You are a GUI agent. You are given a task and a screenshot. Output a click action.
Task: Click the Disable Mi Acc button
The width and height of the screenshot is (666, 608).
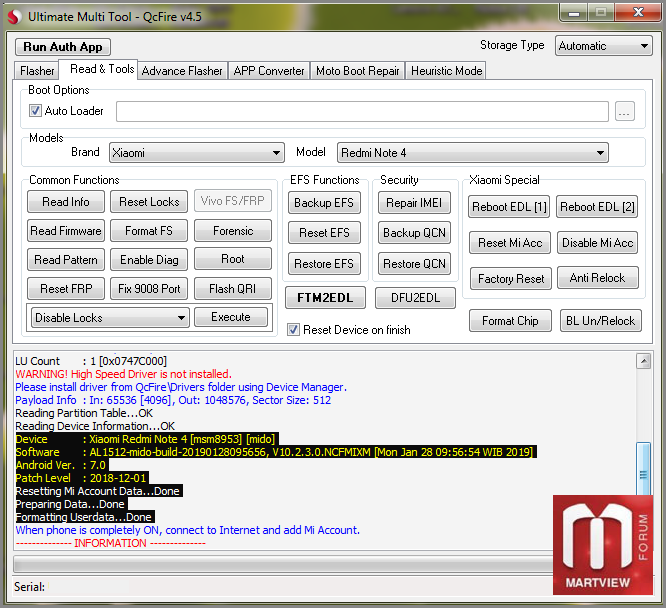click(x=597, y=243)
